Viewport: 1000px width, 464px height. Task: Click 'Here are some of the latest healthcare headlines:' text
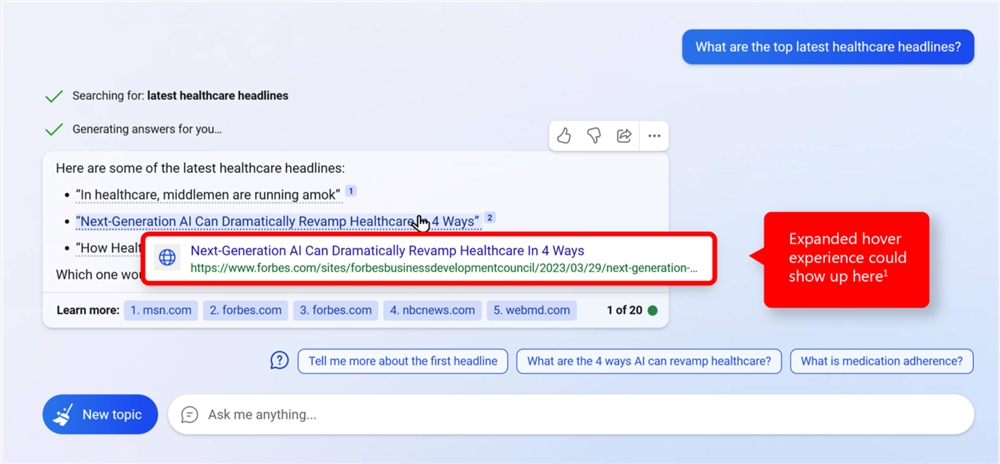(x=200, y=168)
